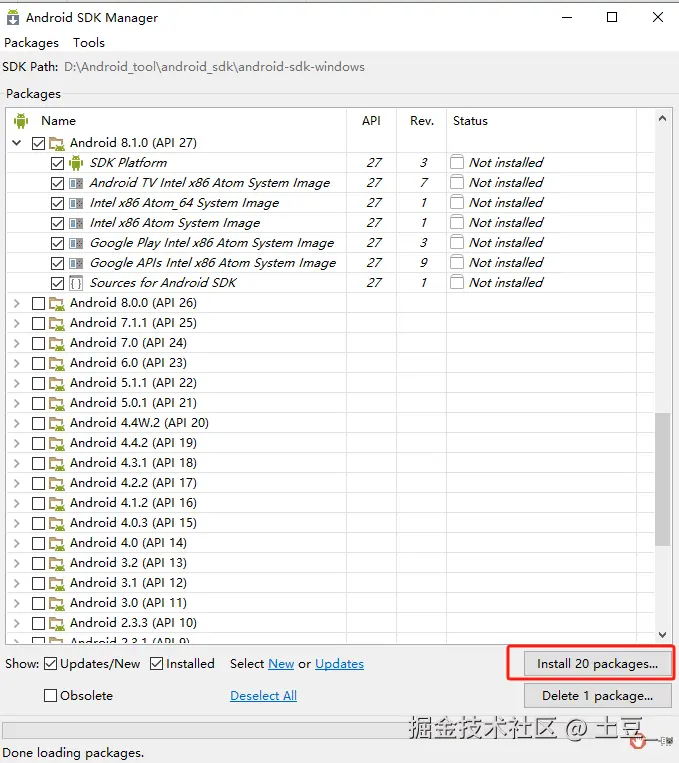
Task: Check the Android 6.0 (API 23) checkbox
Action: [x=38, y=363]
